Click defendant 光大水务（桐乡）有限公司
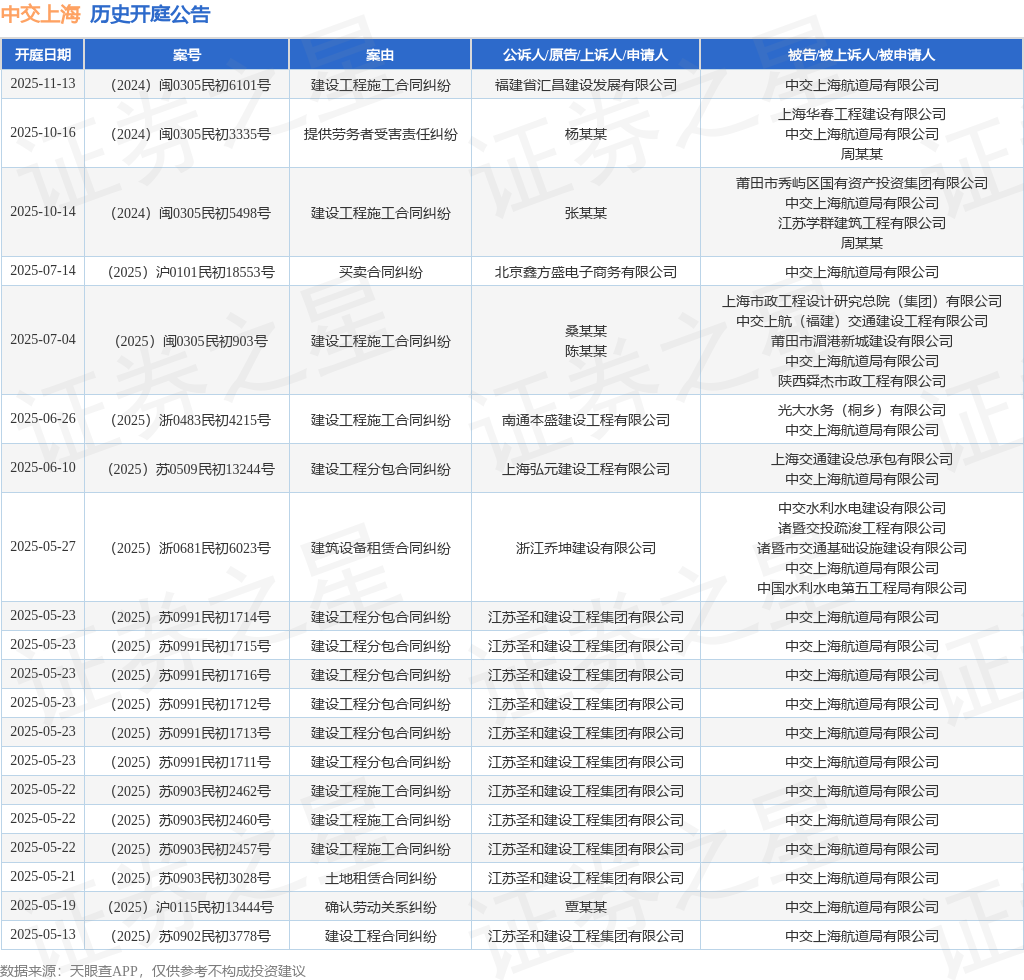1024x980 pixels. click(x=861, y=410)
